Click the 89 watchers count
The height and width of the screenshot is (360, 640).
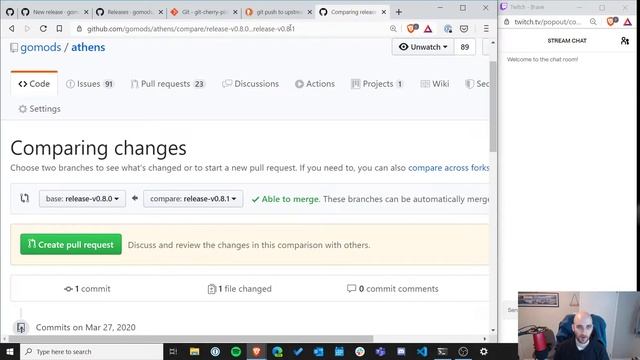tap(464, 47)
